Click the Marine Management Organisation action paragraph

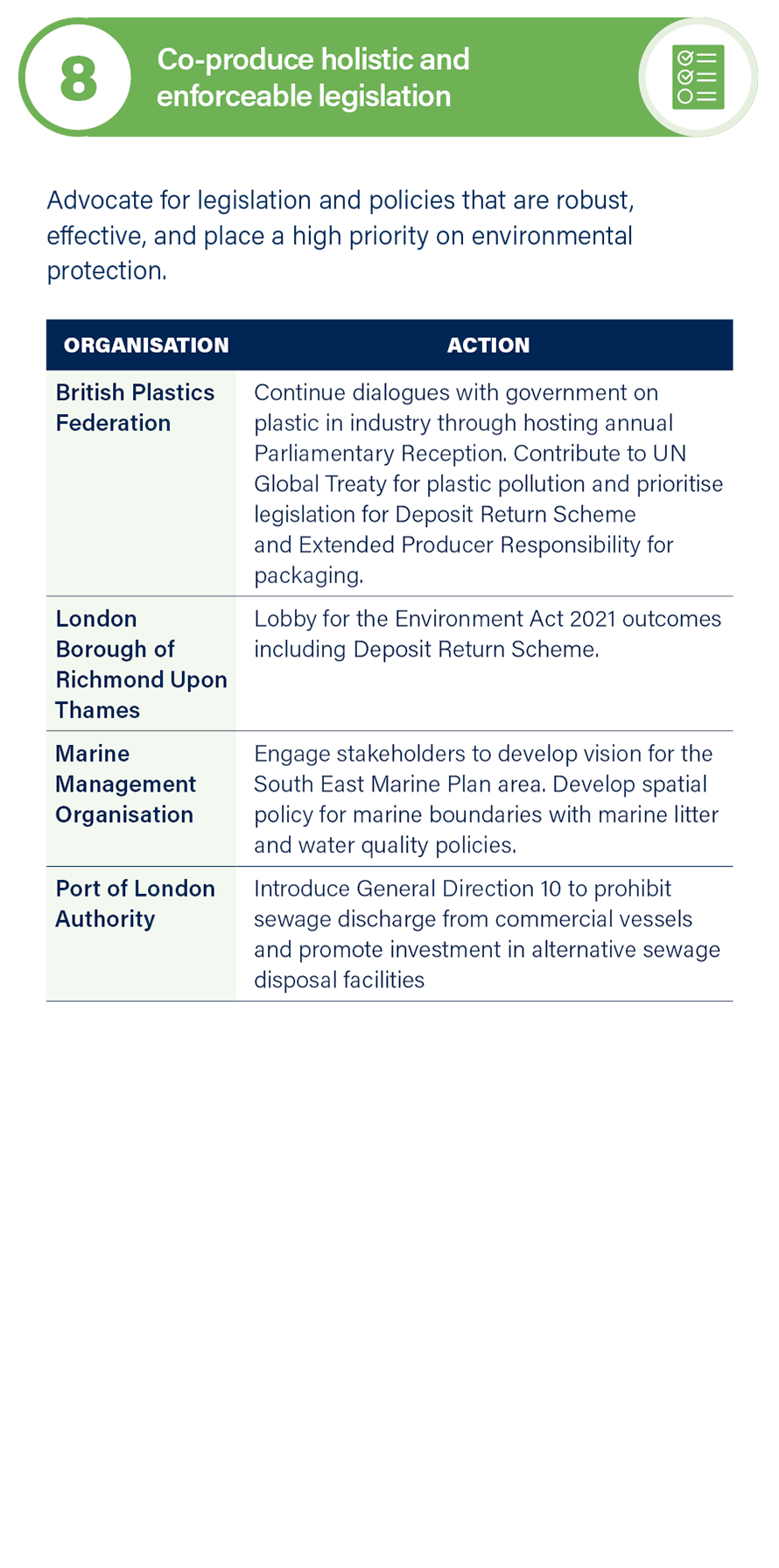pos(486,799)
